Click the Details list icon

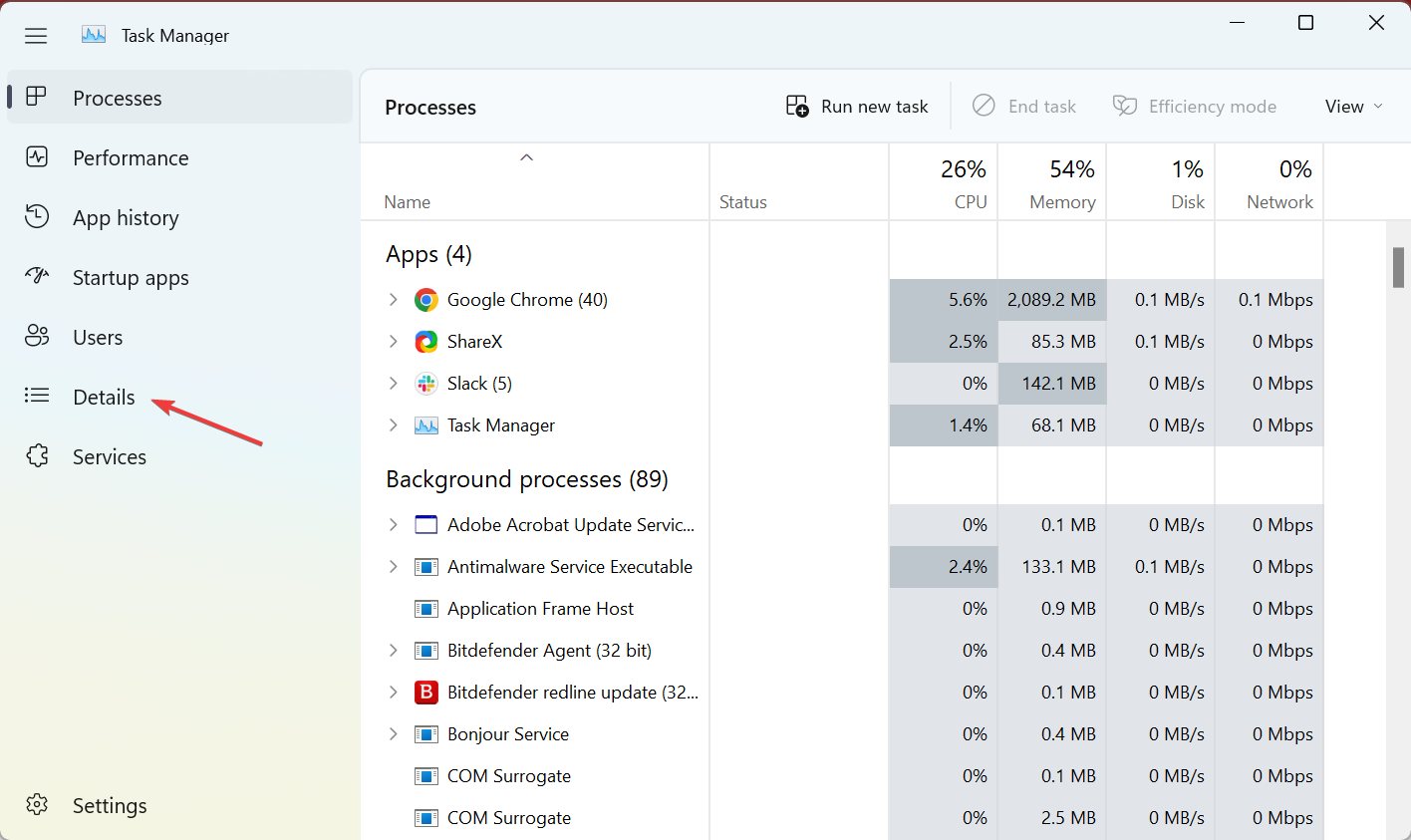pos(37,396)
